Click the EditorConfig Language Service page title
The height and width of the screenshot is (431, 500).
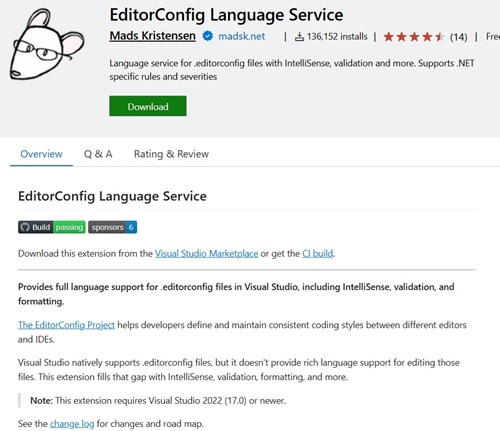click(226, 15)
